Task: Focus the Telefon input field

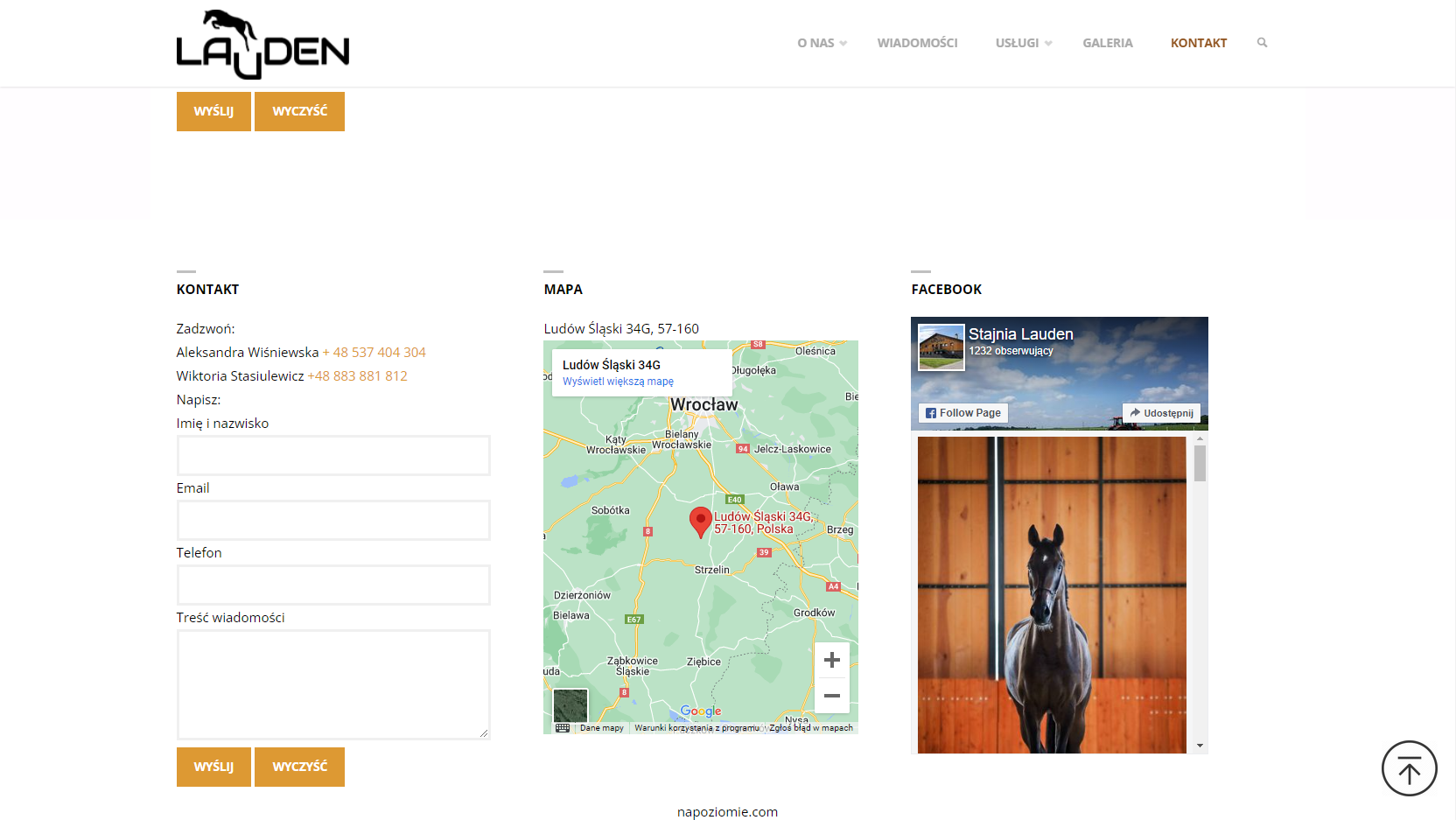Action: pos(333,585)
